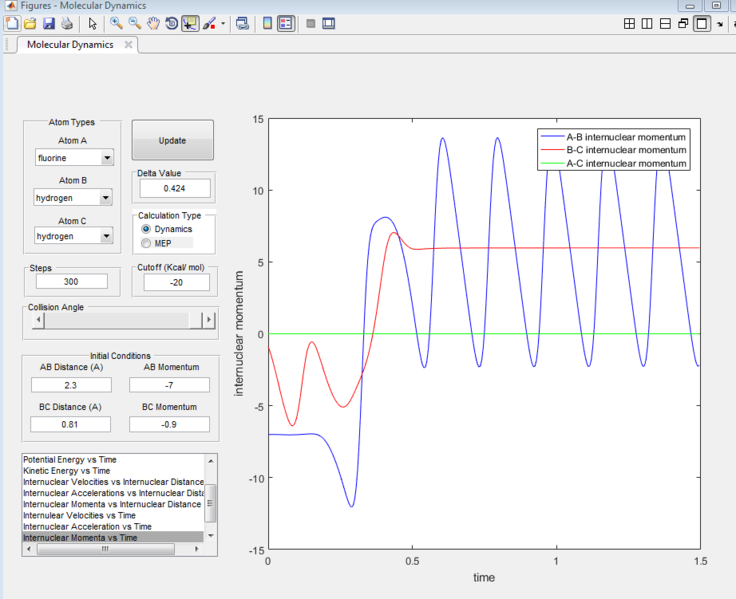Screen dimensions: 736x599
Task: Open the Atom A fluorine dropdown
Action: 73,158
